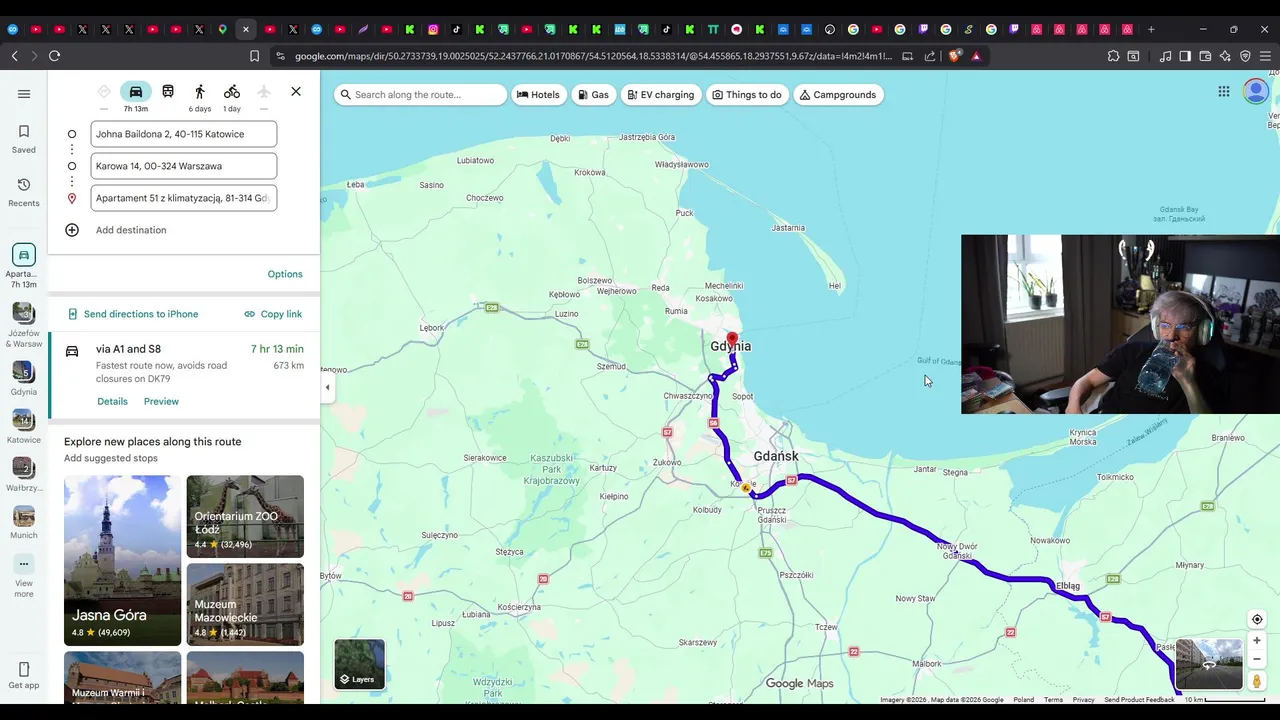
Task: Click route Preview link
Action: [x=161, y=401]
